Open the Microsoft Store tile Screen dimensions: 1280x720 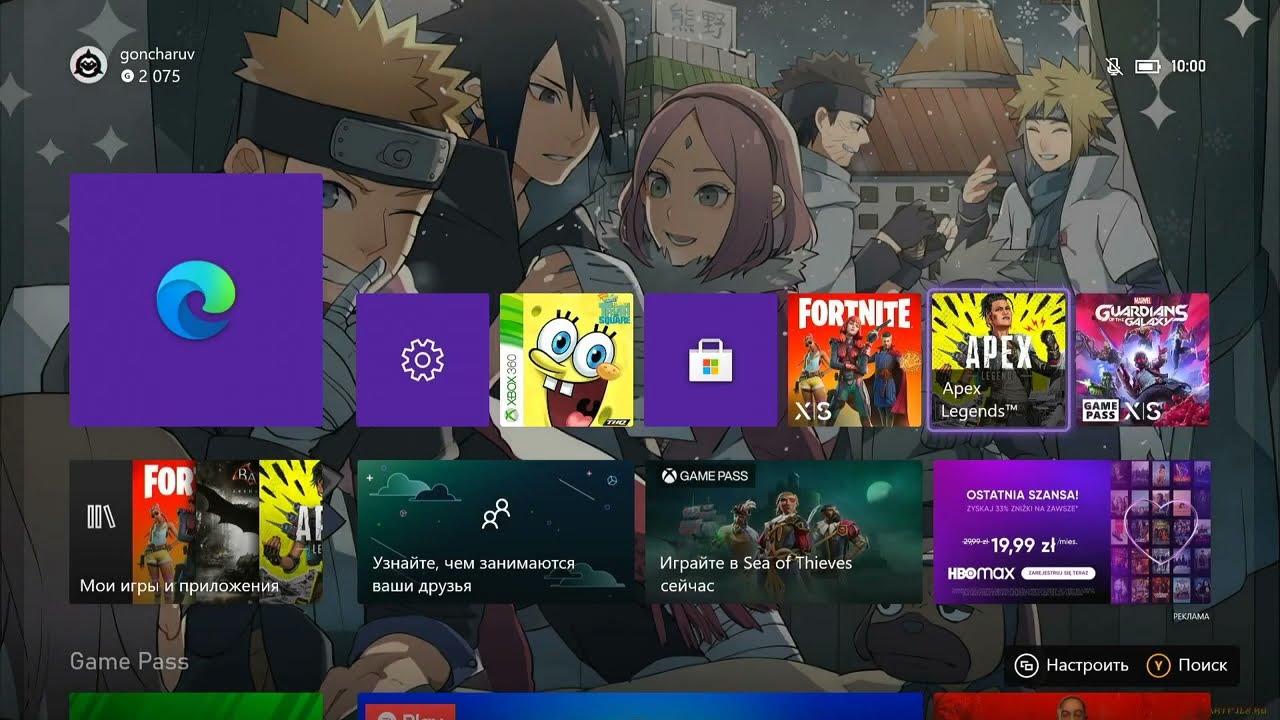(711, 360)
